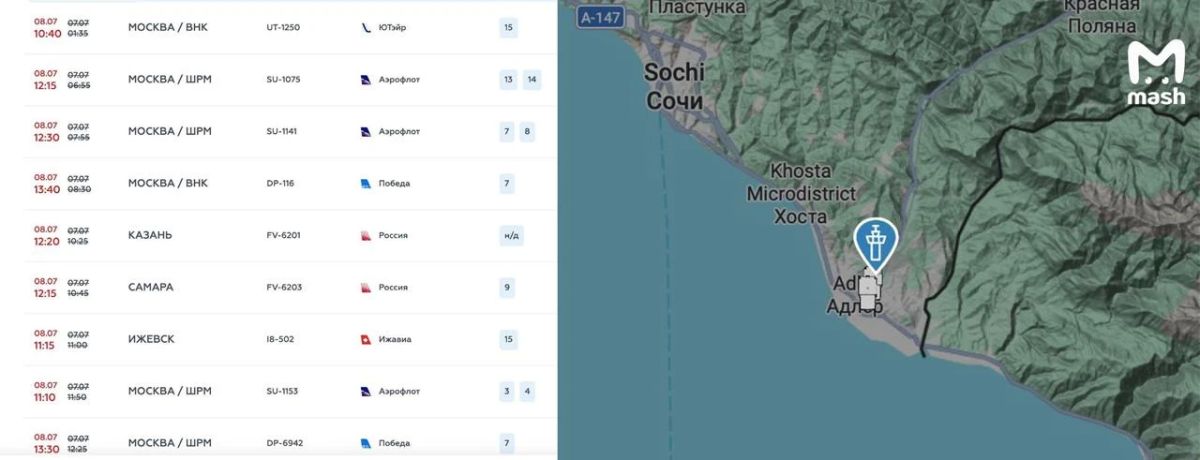Select gate badge 14 on SU-1075 row

(x=531, y=79)
